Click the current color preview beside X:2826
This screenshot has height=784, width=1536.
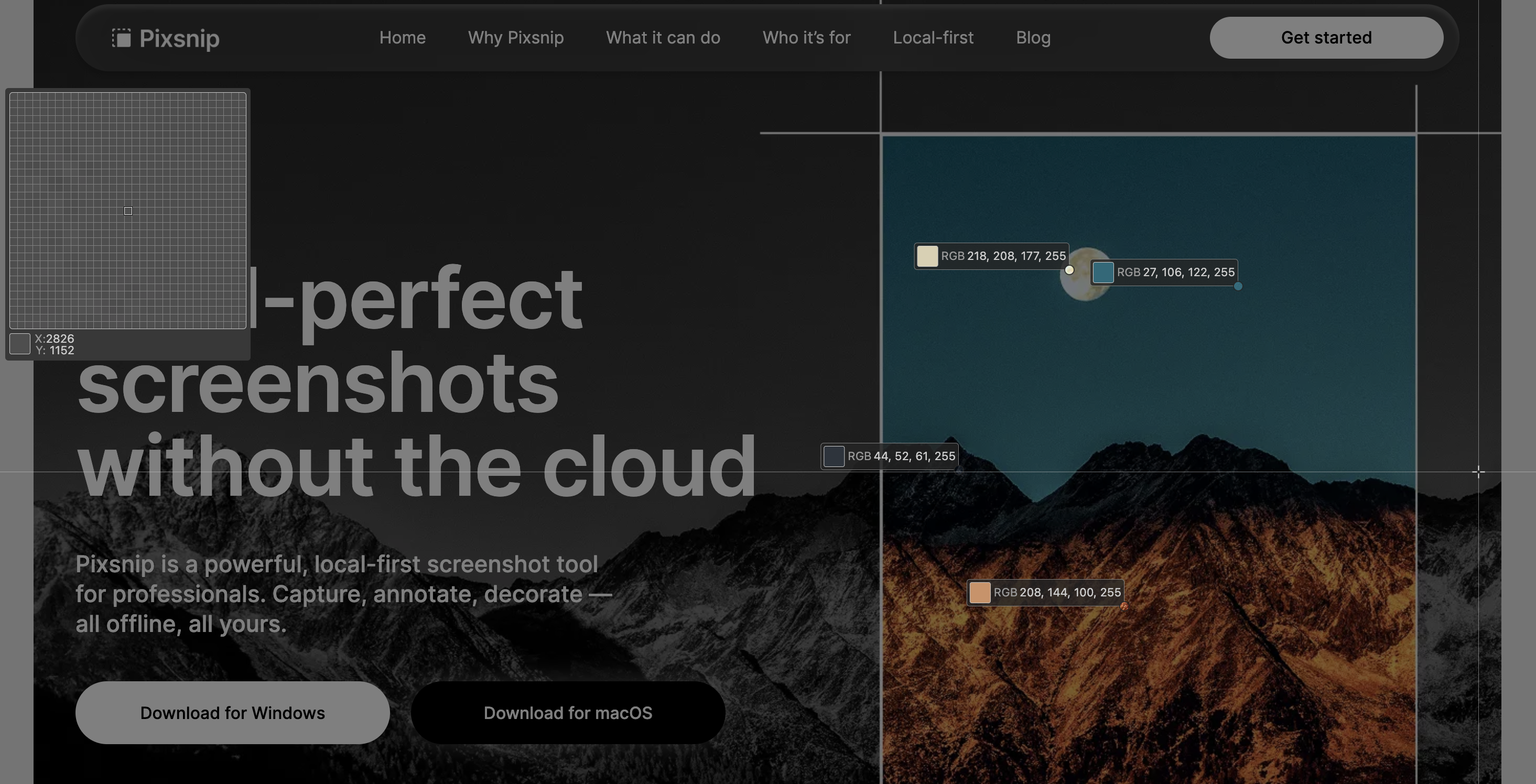coord(20,344)
